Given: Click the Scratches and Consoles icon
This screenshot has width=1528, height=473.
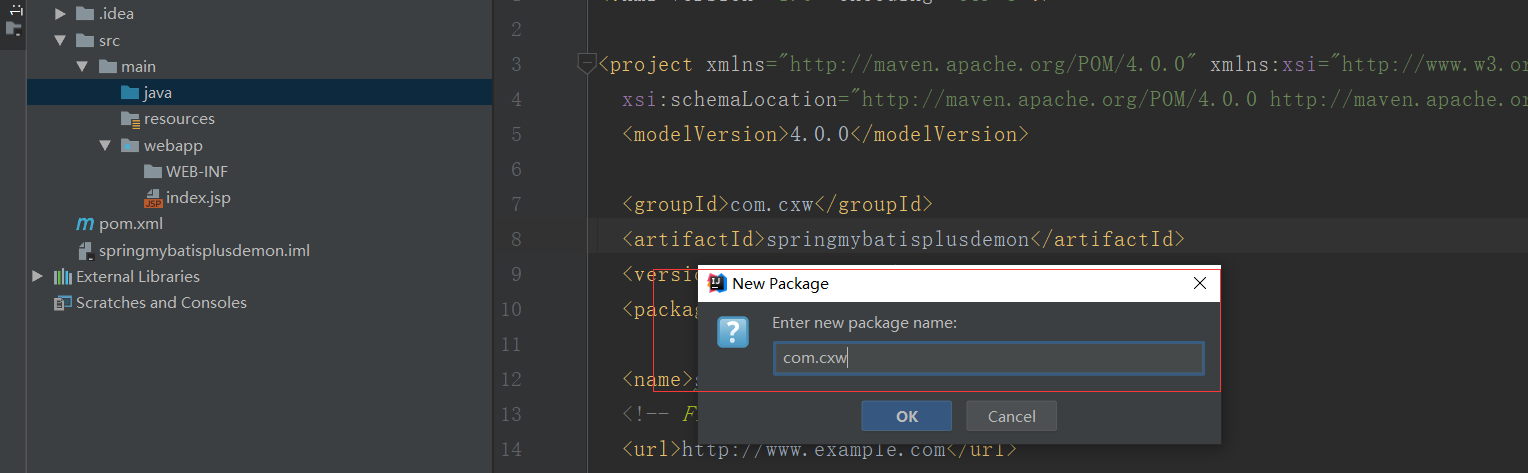Looking at the screenshot, I should tap(62, 303).
